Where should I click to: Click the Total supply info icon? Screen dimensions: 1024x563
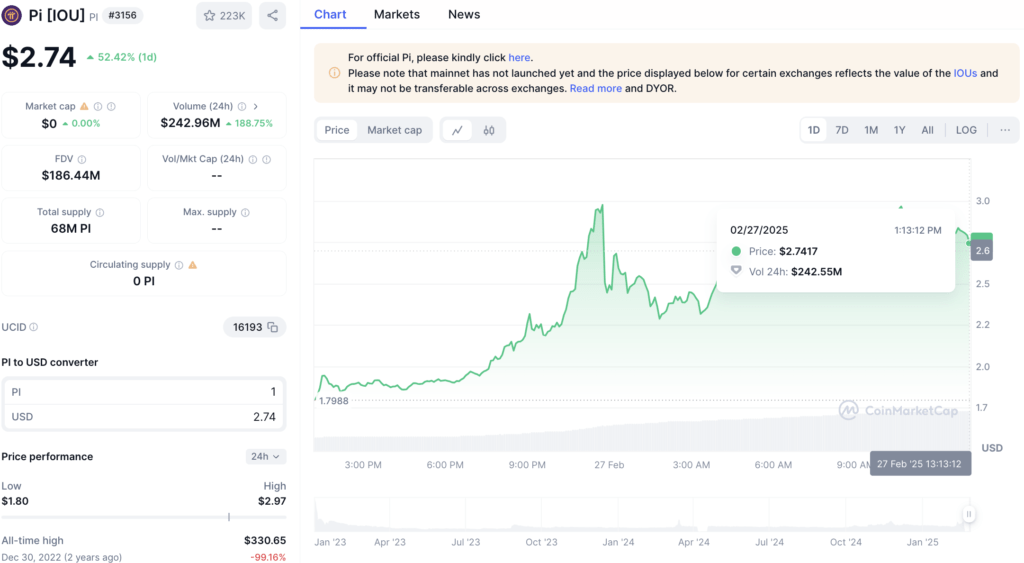coord(100,212)
